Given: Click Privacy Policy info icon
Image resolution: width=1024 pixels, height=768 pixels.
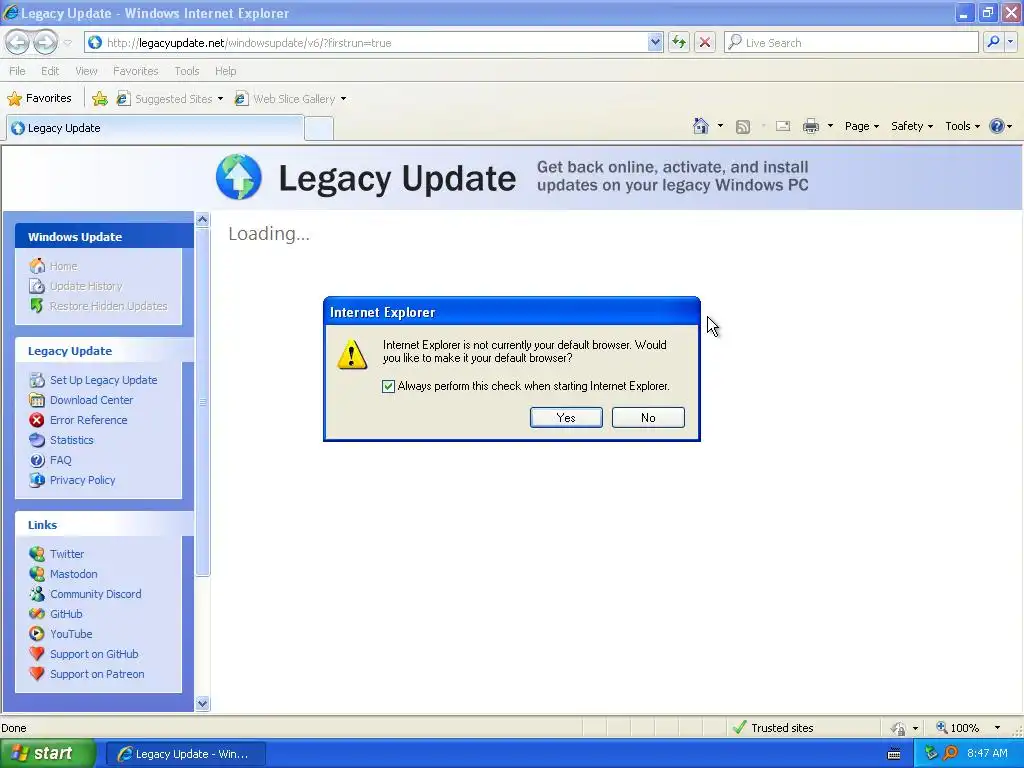Looking at the screenshot, I should 37,480.
